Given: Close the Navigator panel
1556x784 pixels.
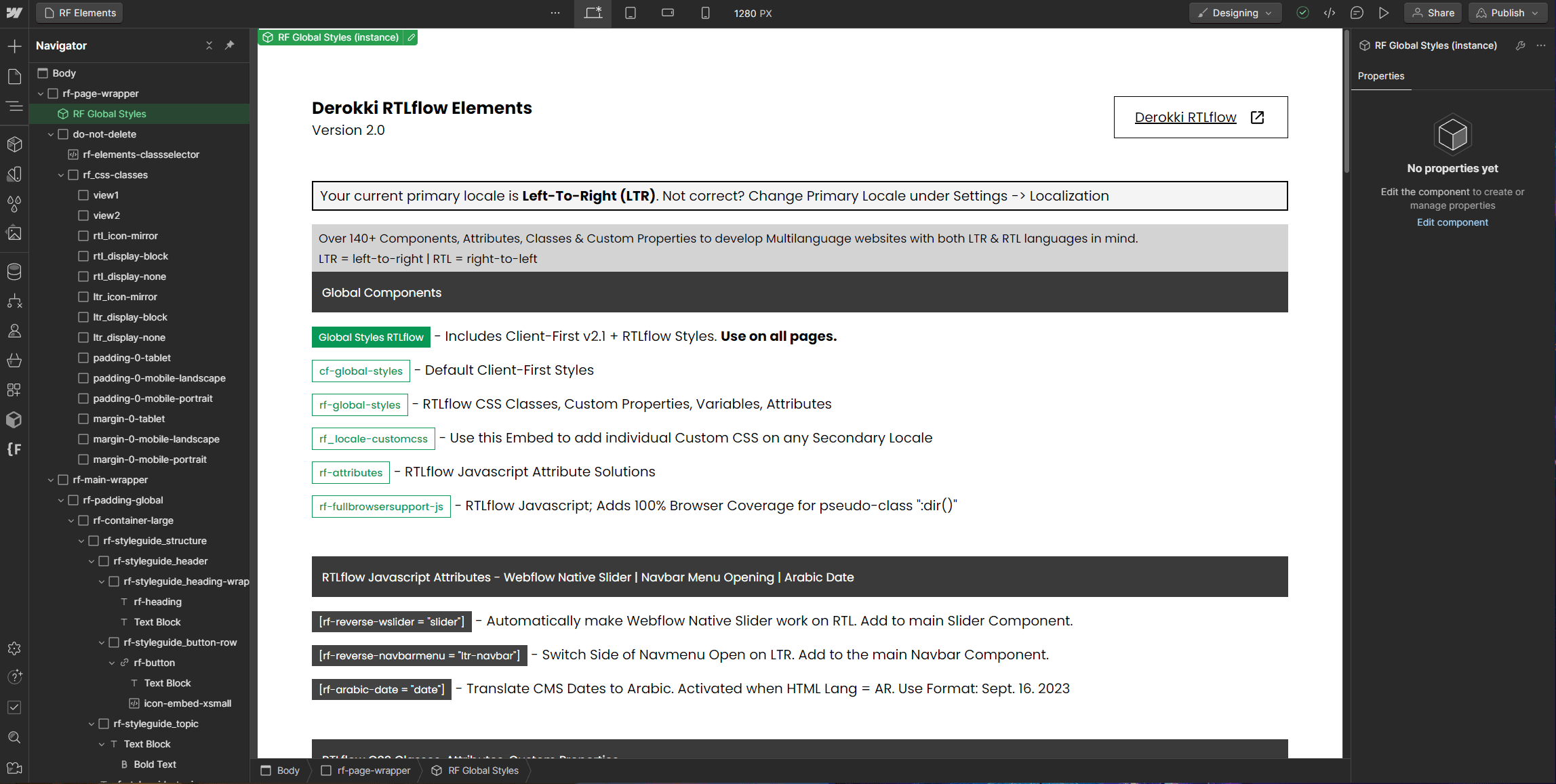Looking at the screenshot, I should (209, 45).
